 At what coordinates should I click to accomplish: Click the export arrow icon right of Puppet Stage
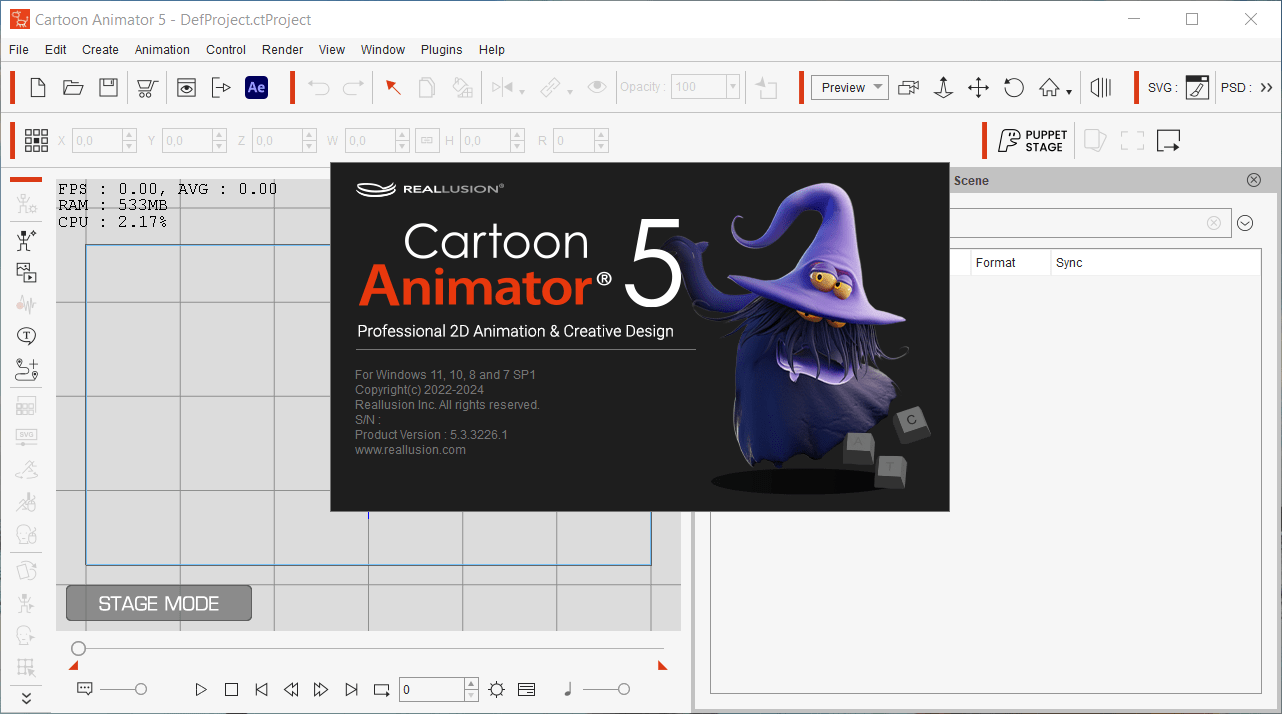click(1169, 141)
